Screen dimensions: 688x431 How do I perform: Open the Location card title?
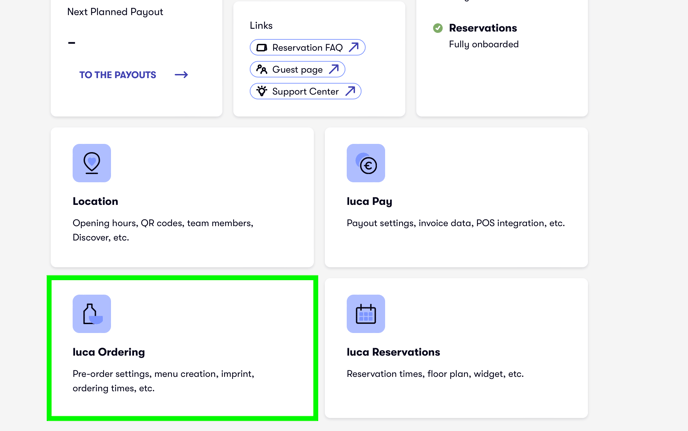click(95, 201)
